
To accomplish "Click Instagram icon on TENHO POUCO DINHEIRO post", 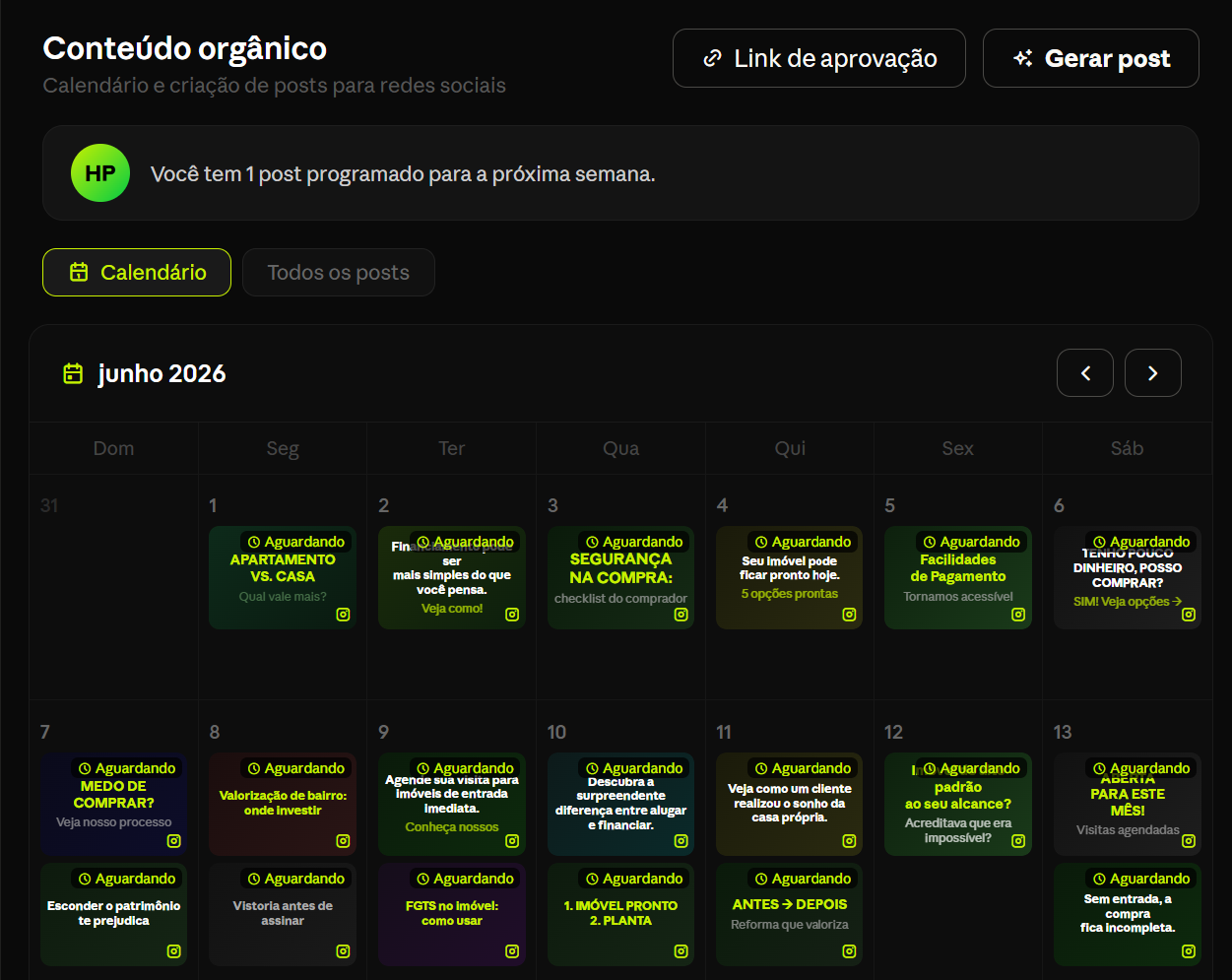I will click(1189, 615).
